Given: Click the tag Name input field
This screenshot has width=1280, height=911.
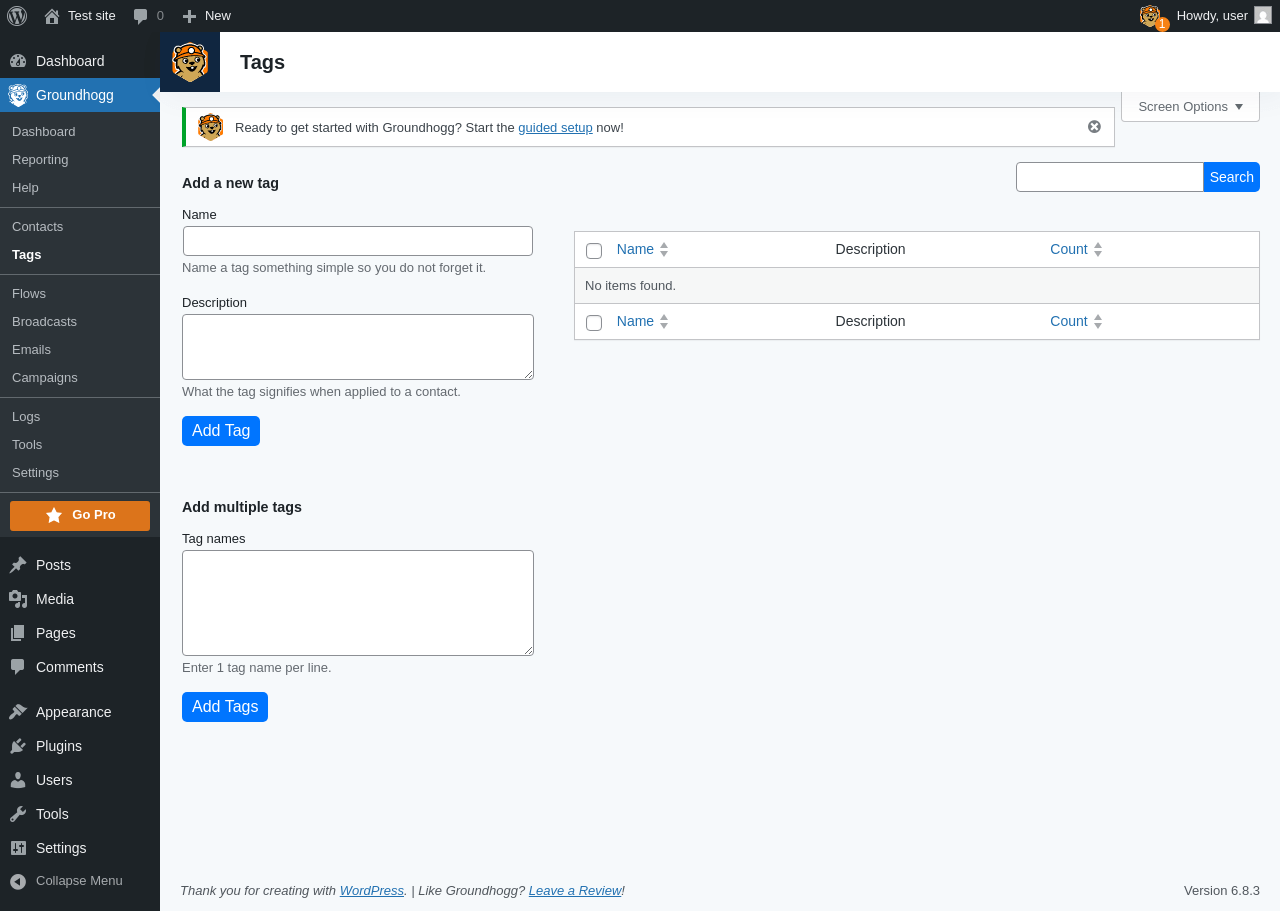Looking at the screenshot, I should click(x=358, y=241).
